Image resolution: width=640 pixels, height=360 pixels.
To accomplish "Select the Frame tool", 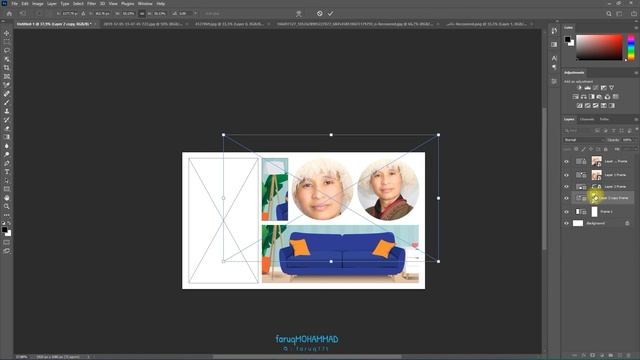I will [x=7, y=76].
